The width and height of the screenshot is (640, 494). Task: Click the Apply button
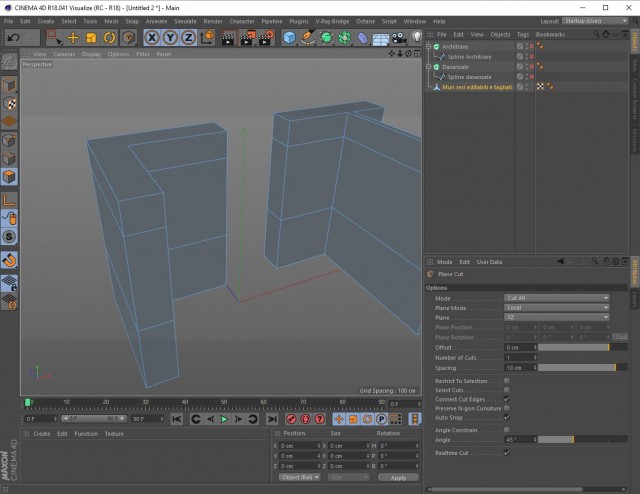click(398, 477)
